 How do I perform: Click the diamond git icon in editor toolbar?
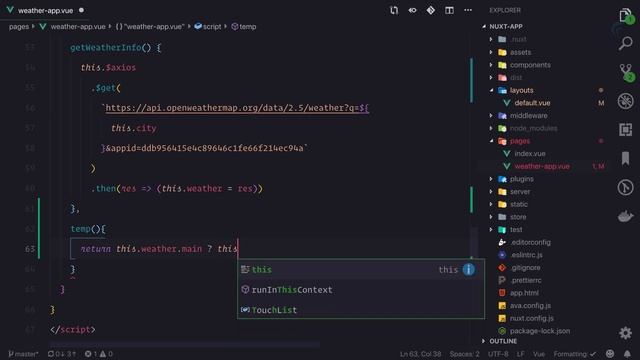(x=431, y=10)
